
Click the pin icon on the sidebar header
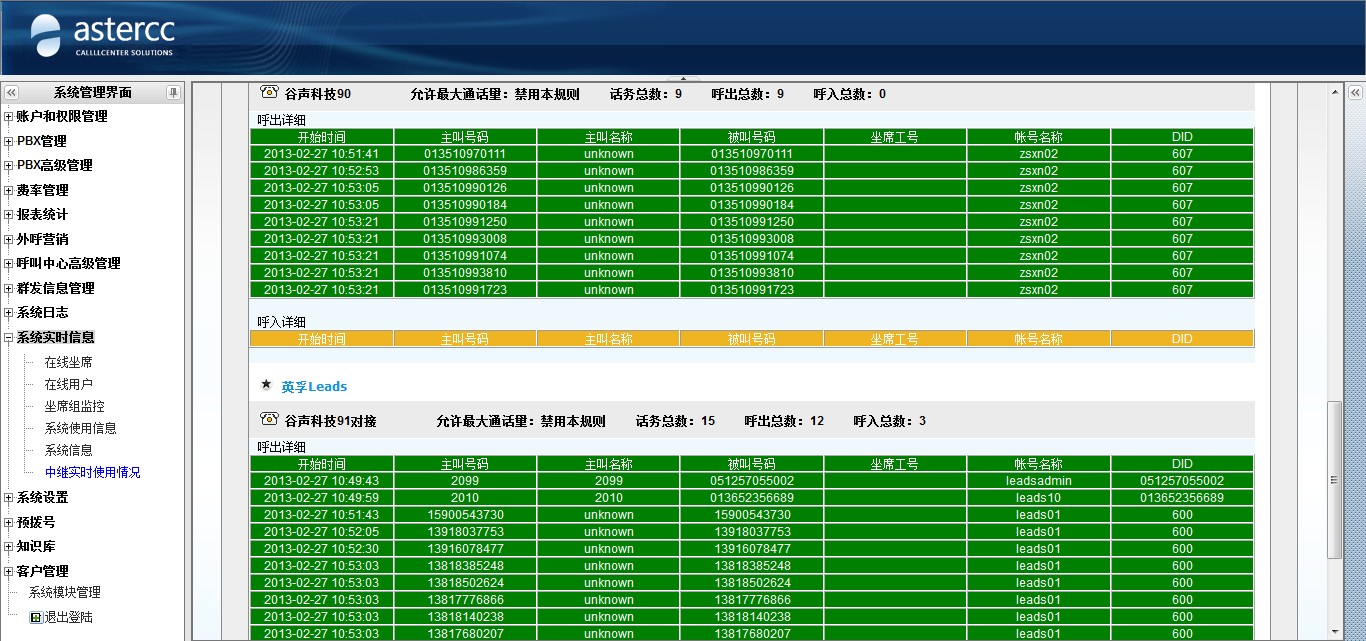pyautogui.click(x=173, y=92)
